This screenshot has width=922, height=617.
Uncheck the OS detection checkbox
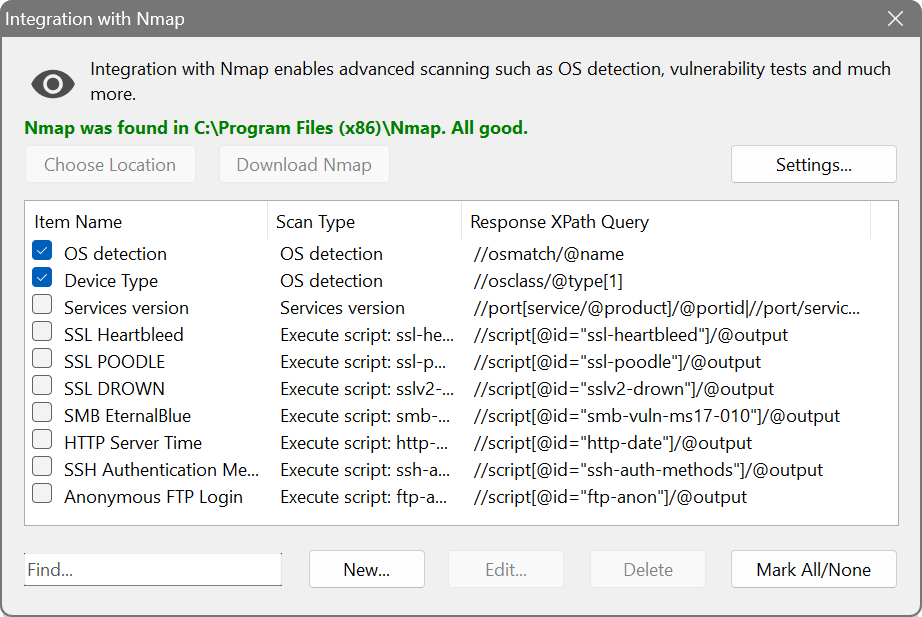pos(42,251)
